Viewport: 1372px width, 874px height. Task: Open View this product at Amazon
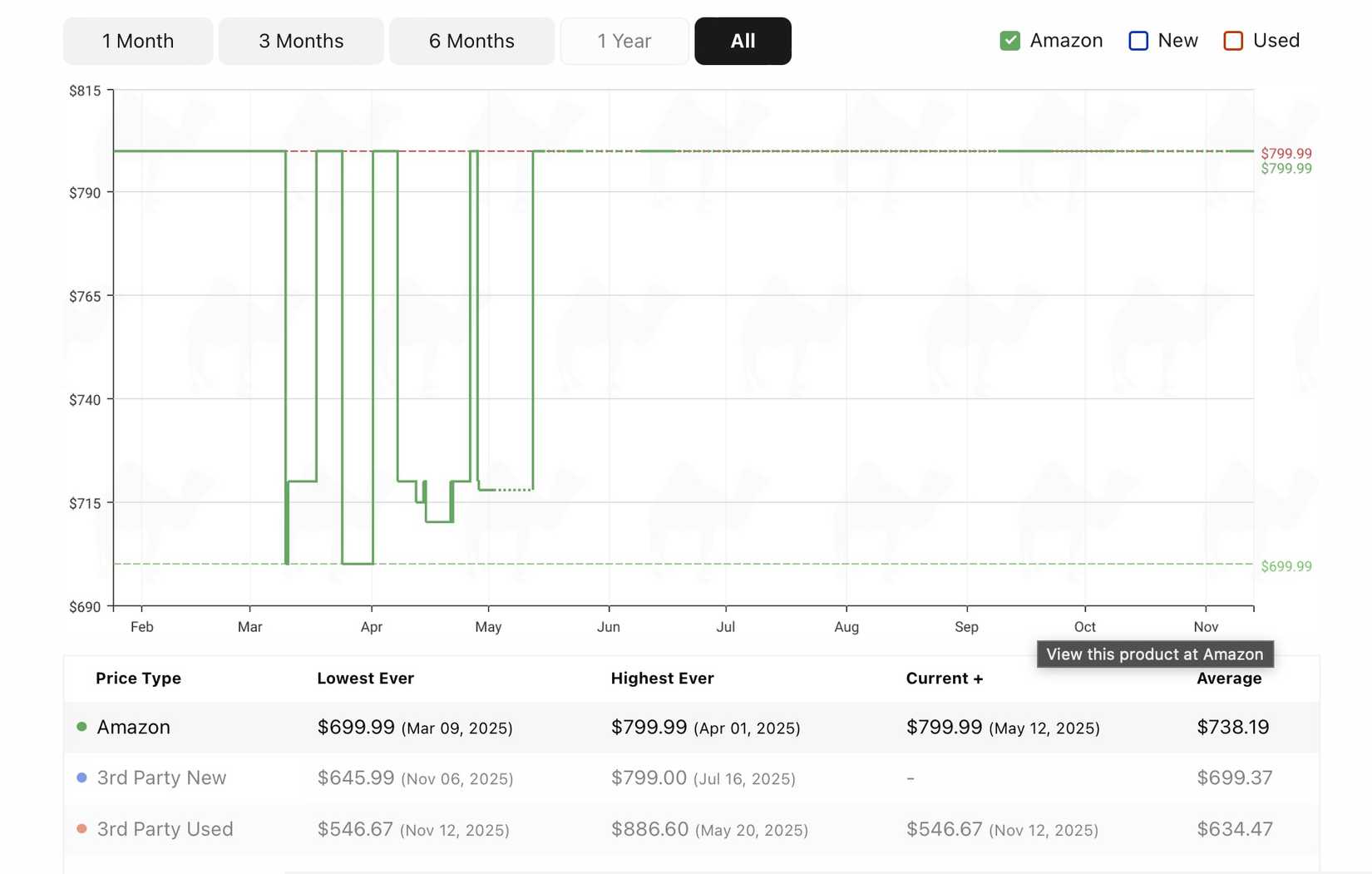(x=1154, y=654)
